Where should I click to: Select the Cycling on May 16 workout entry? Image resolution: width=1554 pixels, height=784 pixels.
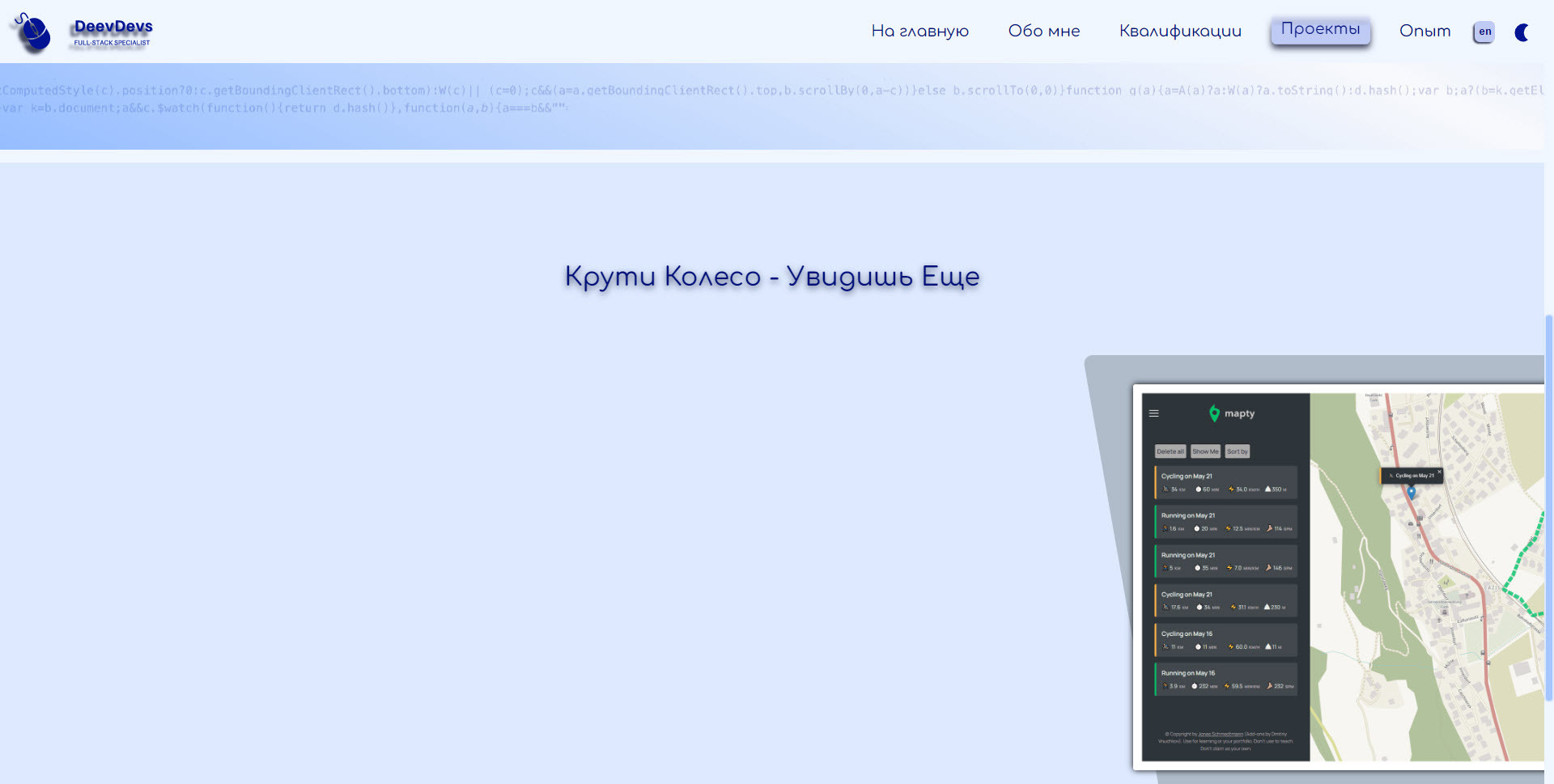[x=1225, y=640]
